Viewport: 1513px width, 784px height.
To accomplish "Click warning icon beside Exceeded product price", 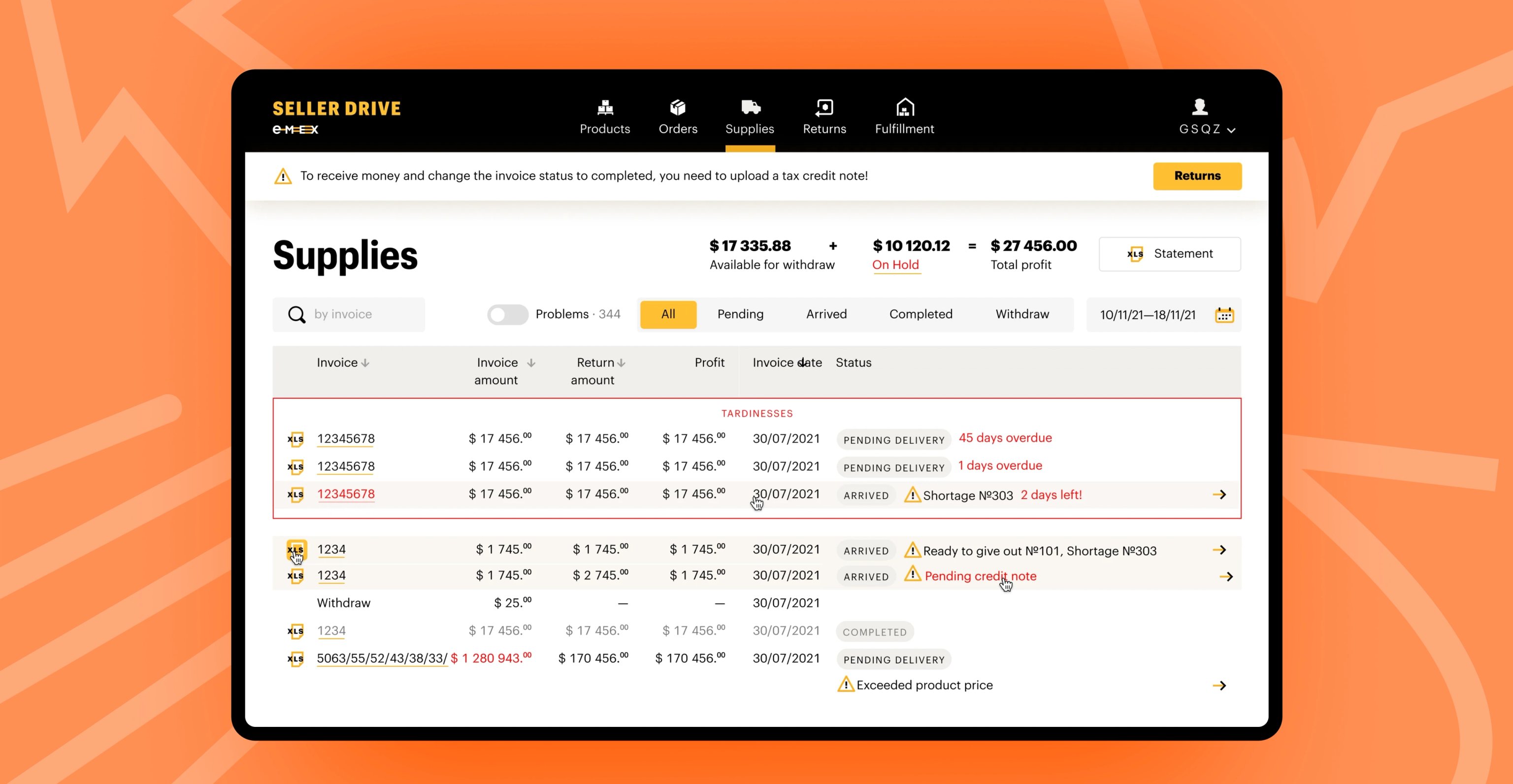I will (846, 684).
